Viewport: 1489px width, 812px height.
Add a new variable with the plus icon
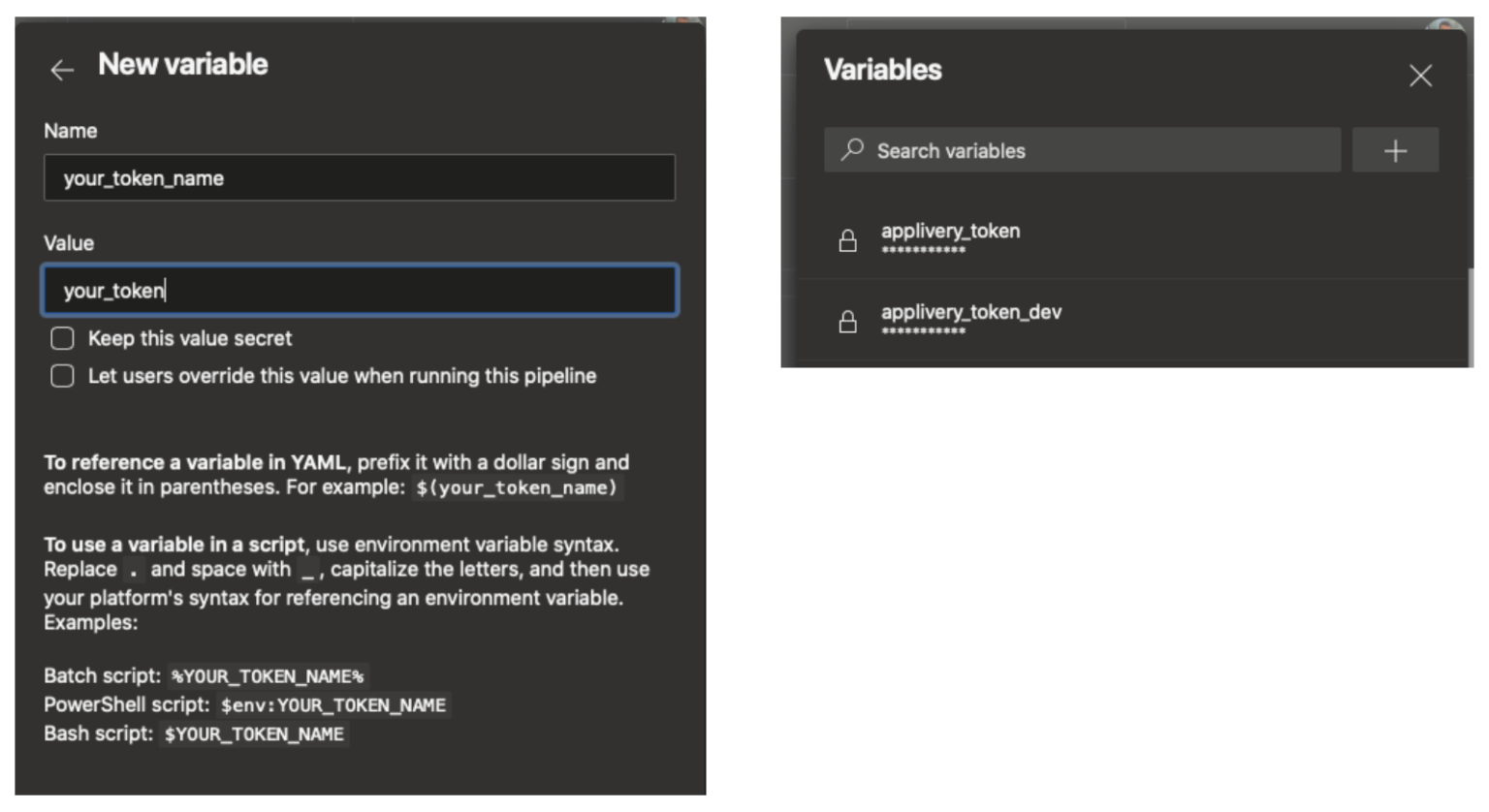coord(1396,150)
